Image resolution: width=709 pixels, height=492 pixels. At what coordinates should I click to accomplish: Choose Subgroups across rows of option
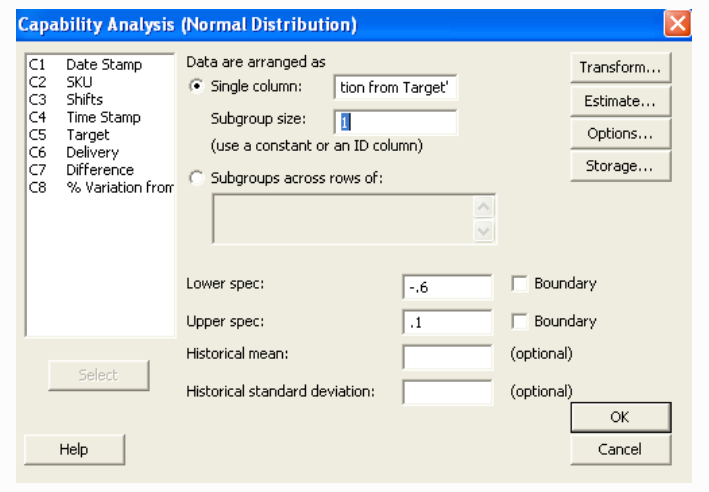pyautogui.click(x=196, y=179)
